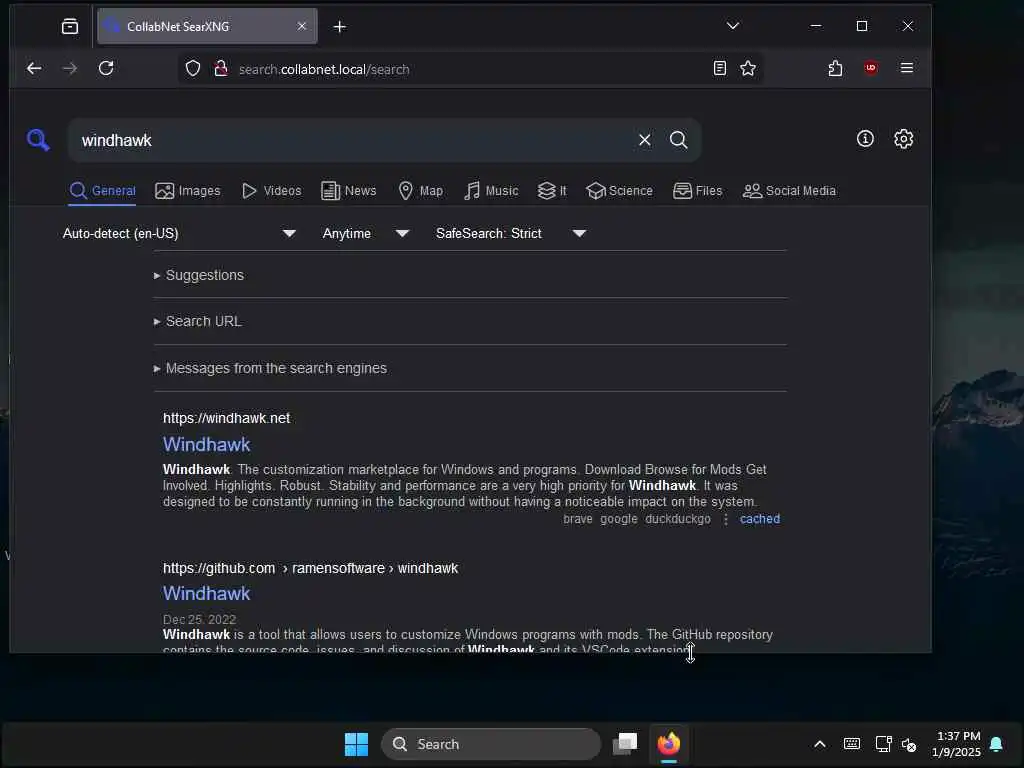Open the taskbar clock showing 1:37 PM

[x=957, y=744]
